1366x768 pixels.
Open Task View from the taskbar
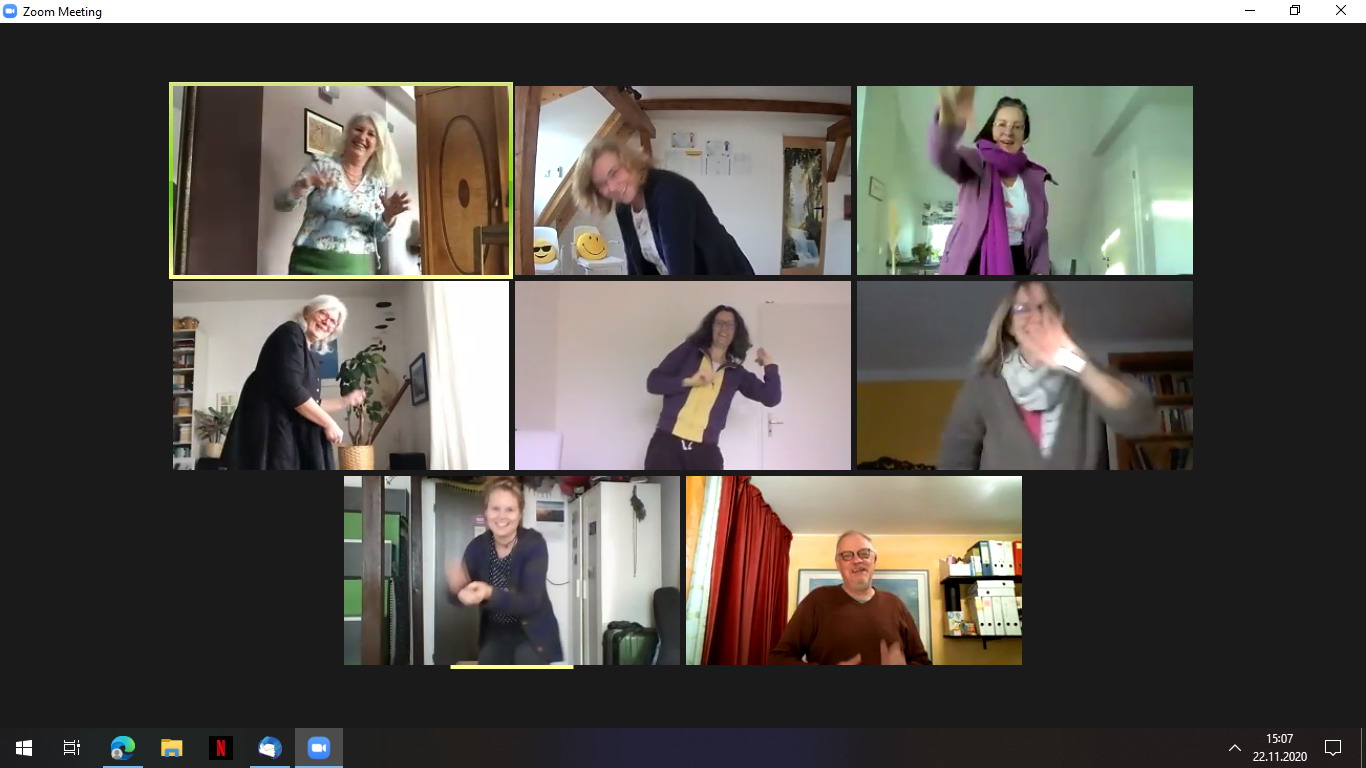pos(72,748)
